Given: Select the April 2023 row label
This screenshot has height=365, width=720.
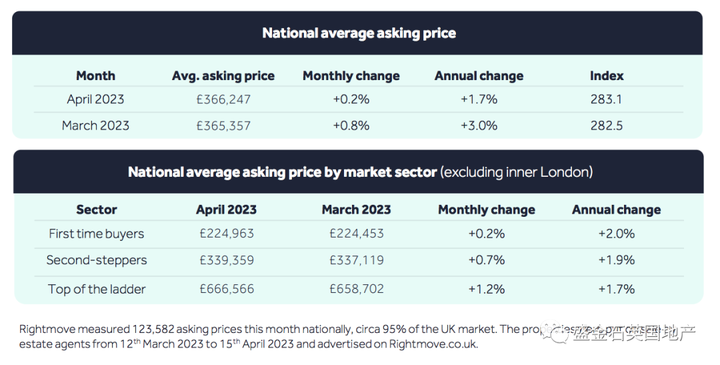Looking at the screenshot, I should 96,99.
